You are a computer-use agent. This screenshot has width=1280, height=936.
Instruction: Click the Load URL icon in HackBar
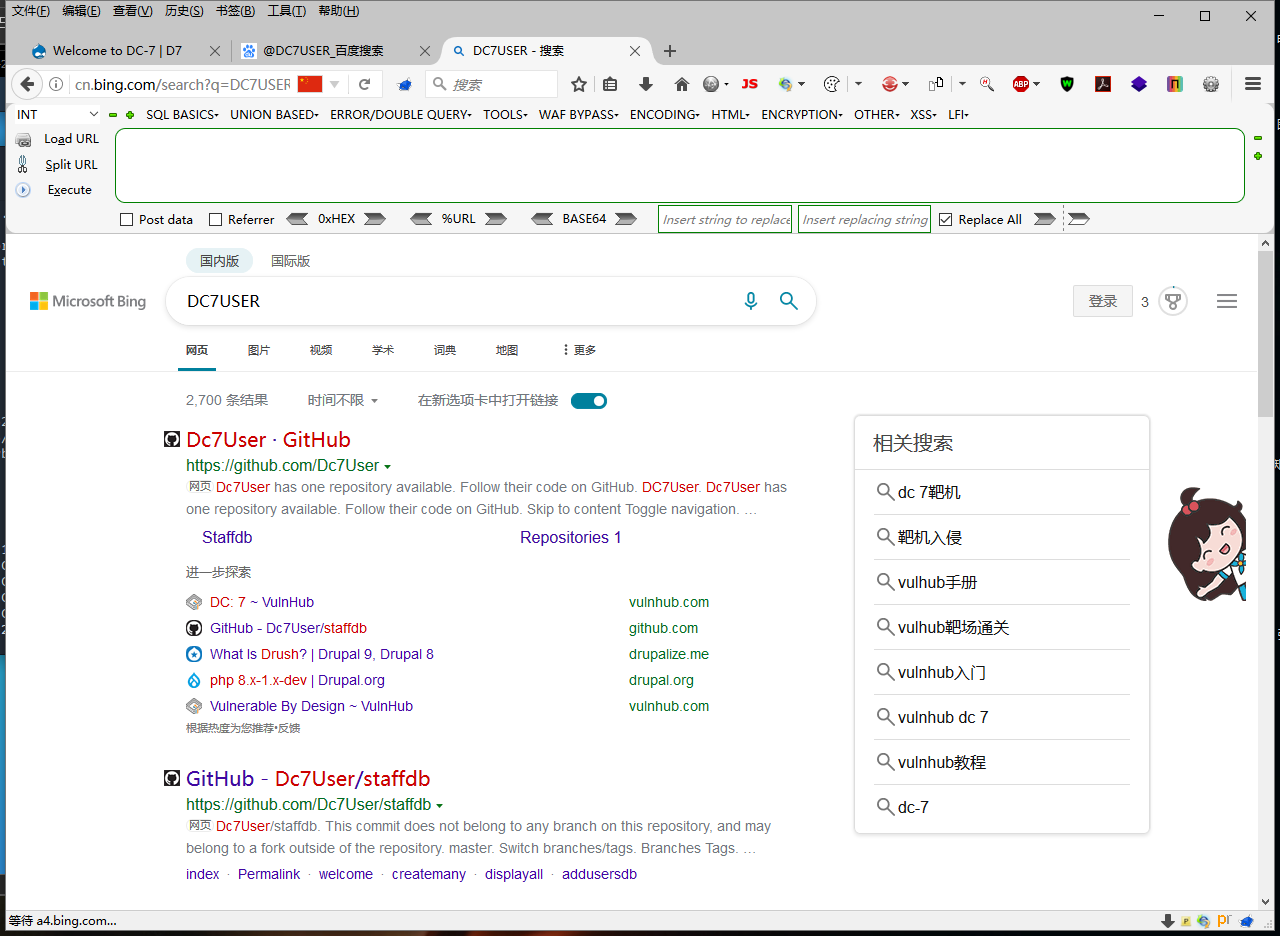pos(23,139)
